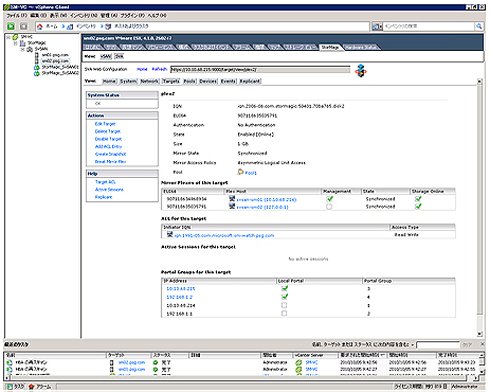The image size is (490, 392).
Task: Click the StorMagic_SvSAN1 VM icon
Action: point(37,67)
